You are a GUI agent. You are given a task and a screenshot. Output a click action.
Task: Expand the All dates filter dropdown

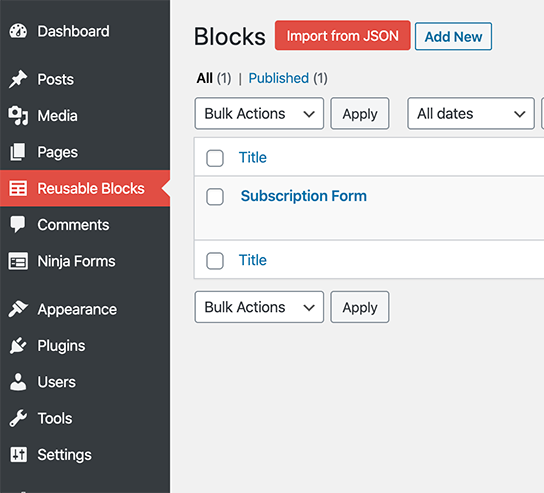pos(471,113)
